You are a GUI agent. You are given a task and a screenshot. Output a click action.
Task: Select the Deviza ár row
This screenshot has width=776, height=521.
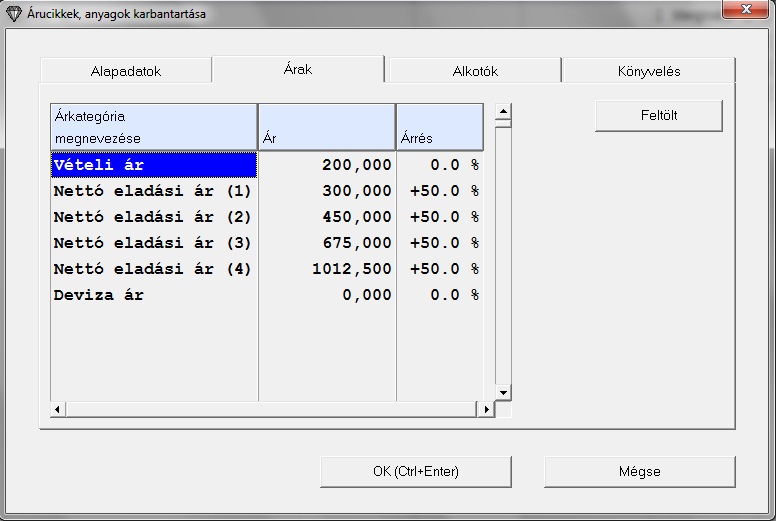(x=154, y=295)
